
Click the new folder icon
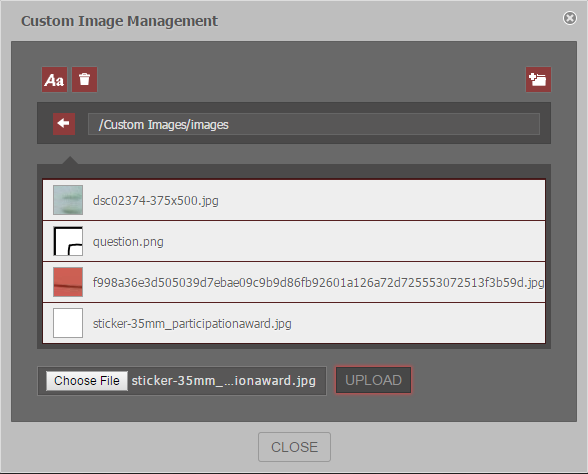point(538,80)
